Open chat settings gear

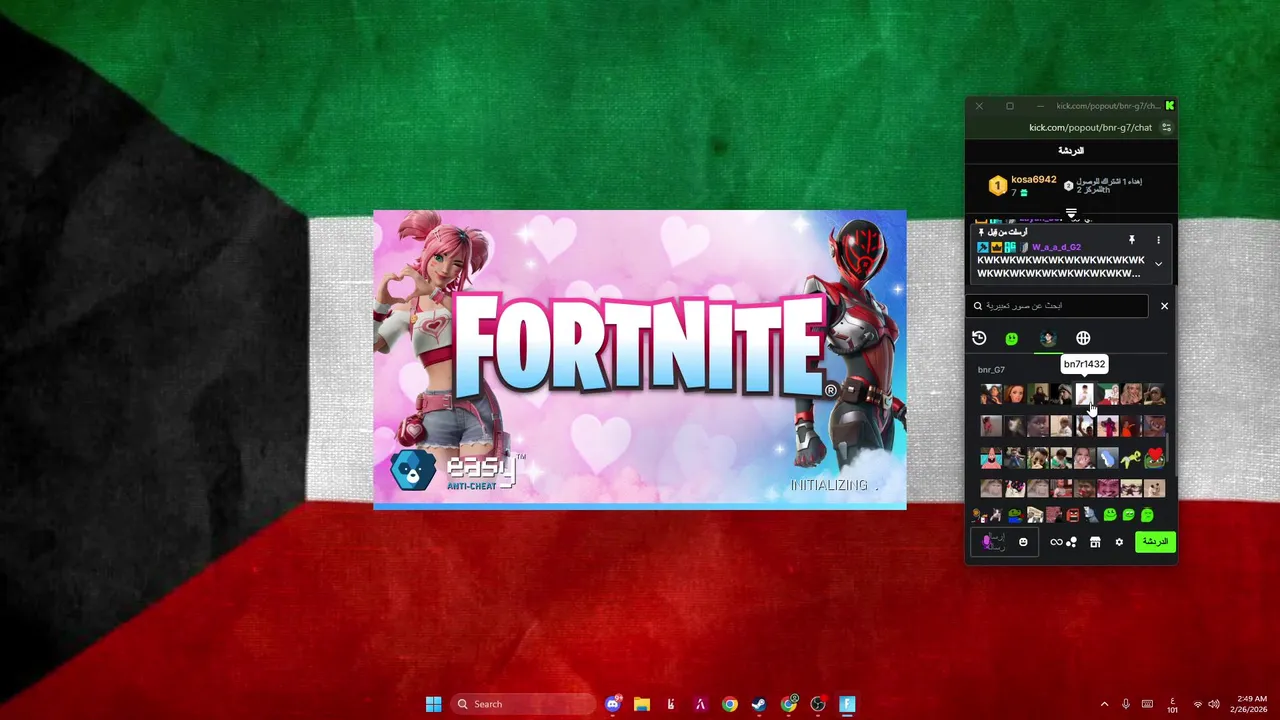coord(1119,542)
